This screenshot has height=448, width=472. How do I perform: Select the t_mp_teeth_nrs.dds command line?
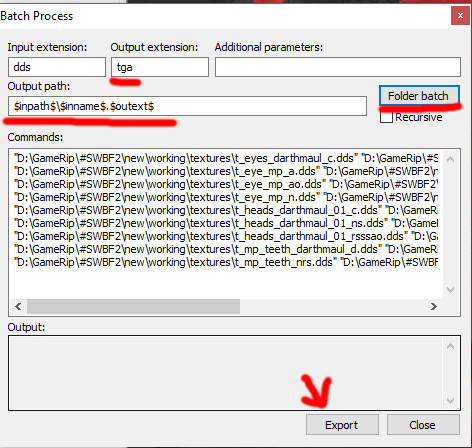coord(226,262)
